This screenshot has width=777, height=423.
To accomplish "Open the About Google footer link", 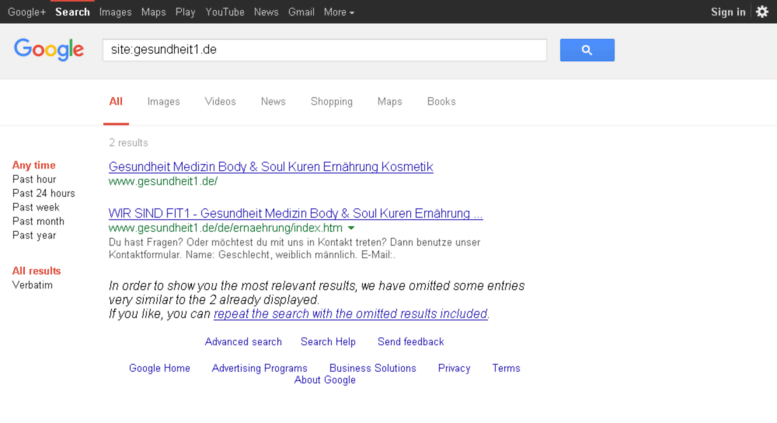I will tap(325, 380).
